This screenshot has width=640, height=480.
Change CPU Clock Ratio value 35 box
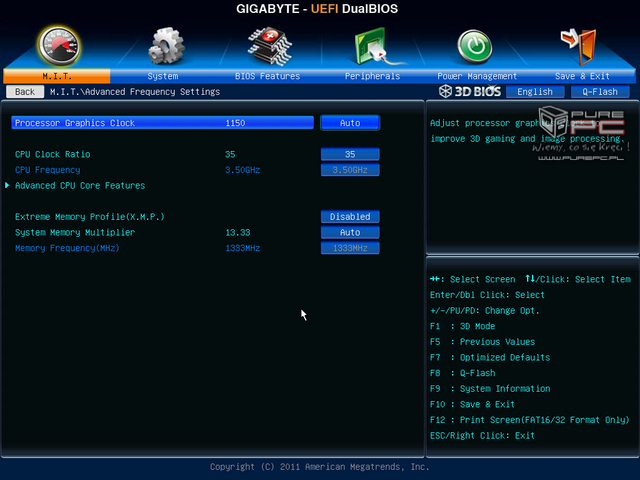tap(350, 154)
